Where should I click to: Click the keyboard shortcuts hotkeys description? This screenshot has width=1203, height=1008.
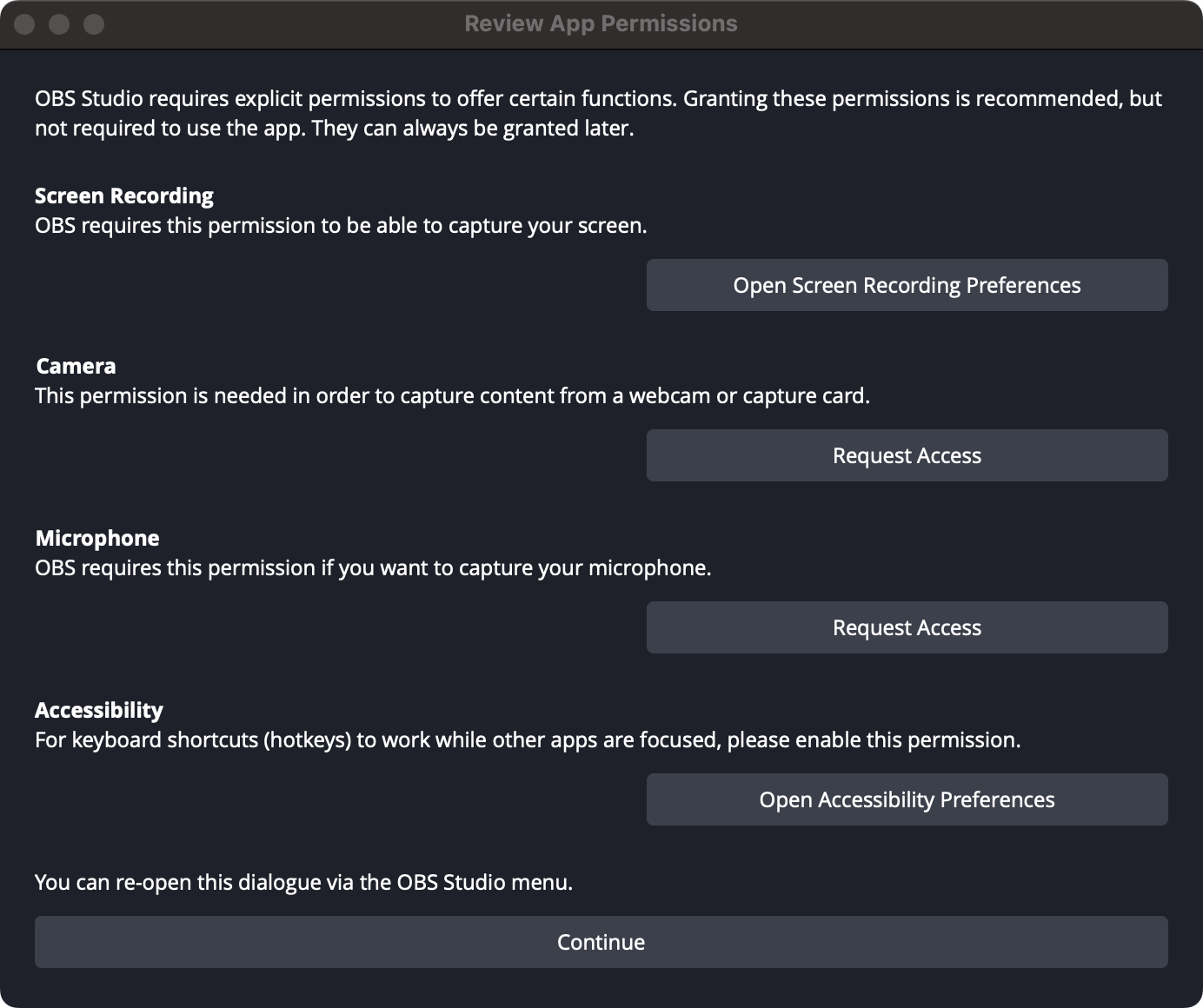[528, 739]
